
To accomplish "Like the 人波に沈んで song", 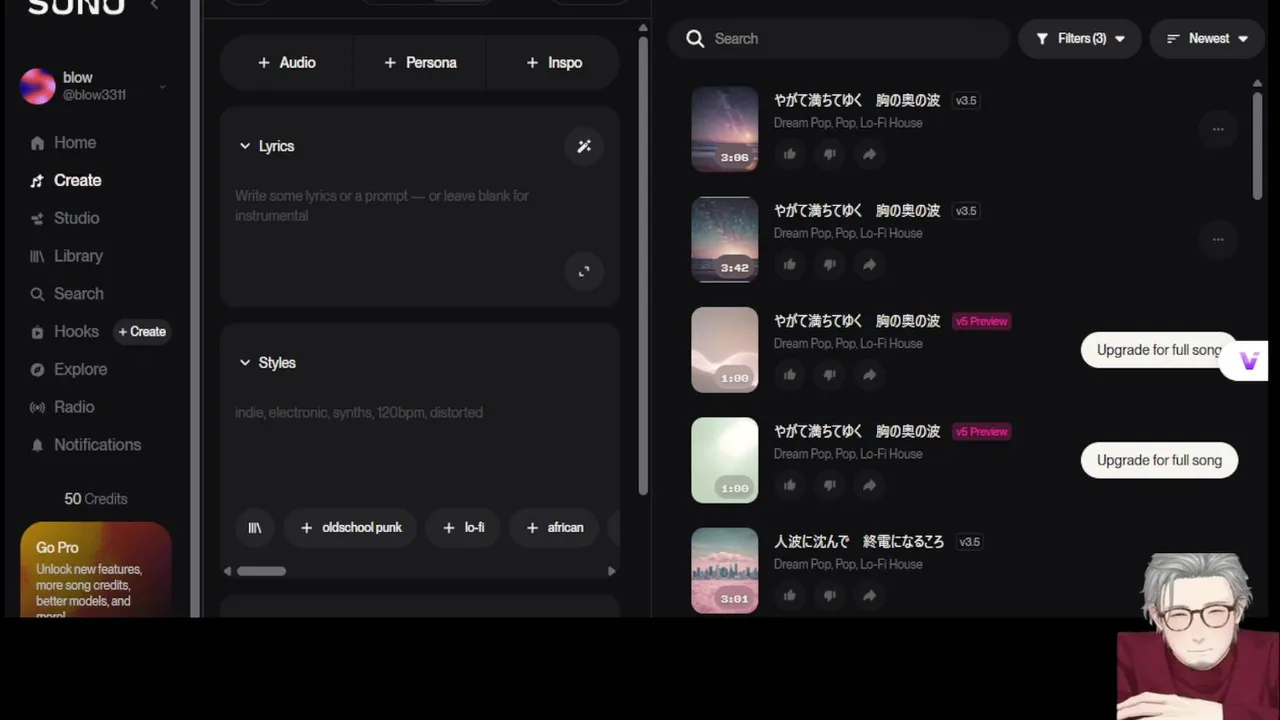I will 790,596.
